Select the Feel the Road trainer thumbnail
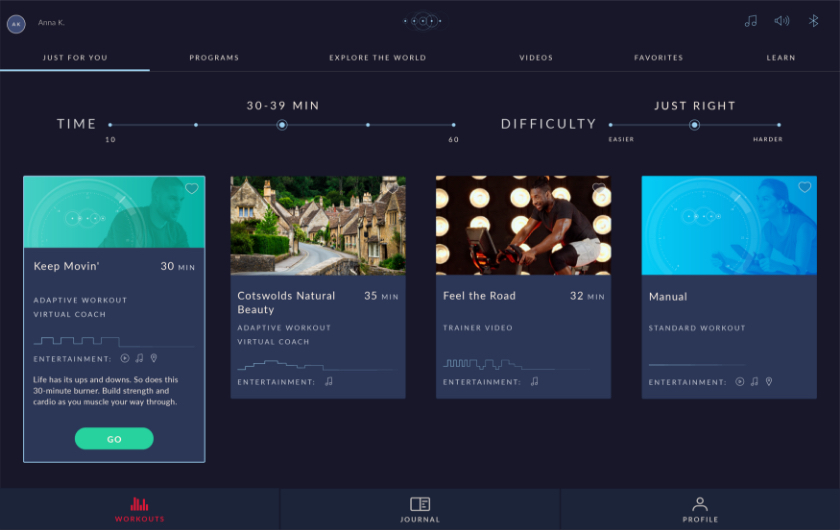The height and width of the screenshot is (530, 840). (x=523, y=225)
